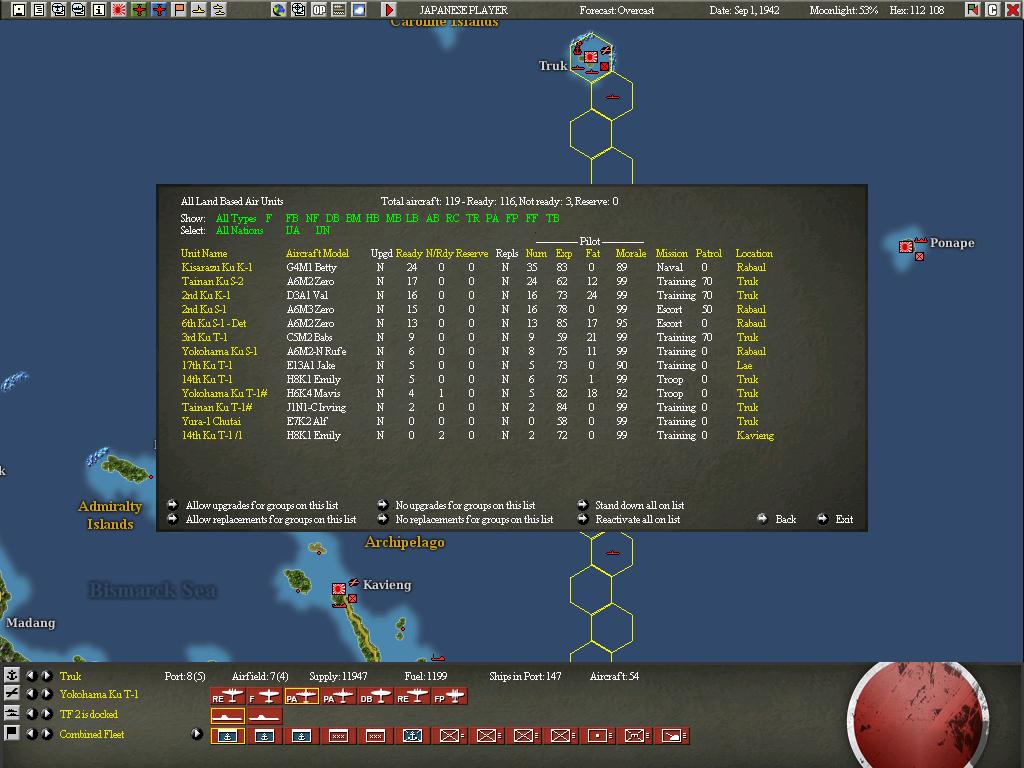
Task: Reactivate all on list
Action: point(637,519)
